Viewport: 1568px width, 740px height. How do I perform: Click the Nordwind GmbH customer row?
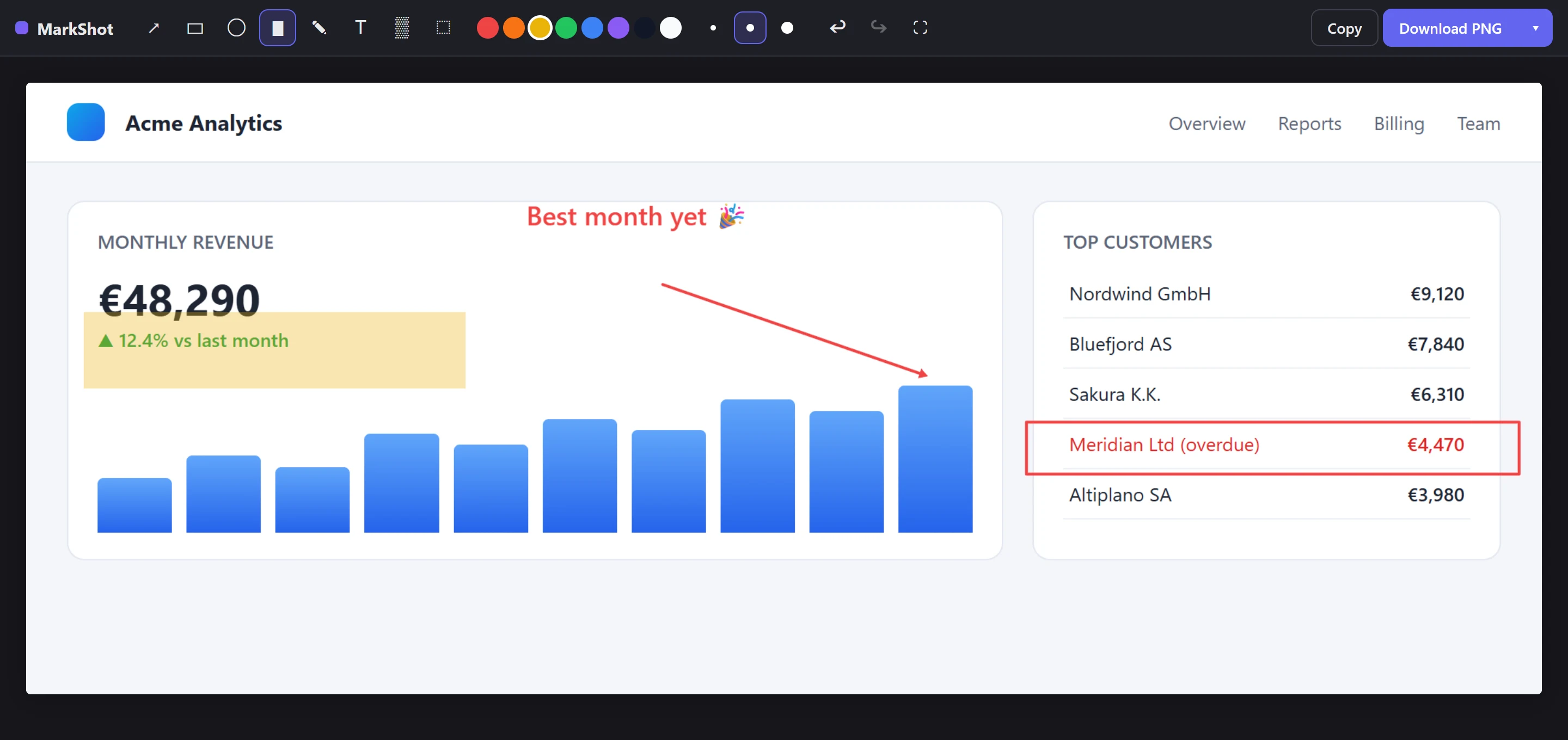click(1266, 294)
